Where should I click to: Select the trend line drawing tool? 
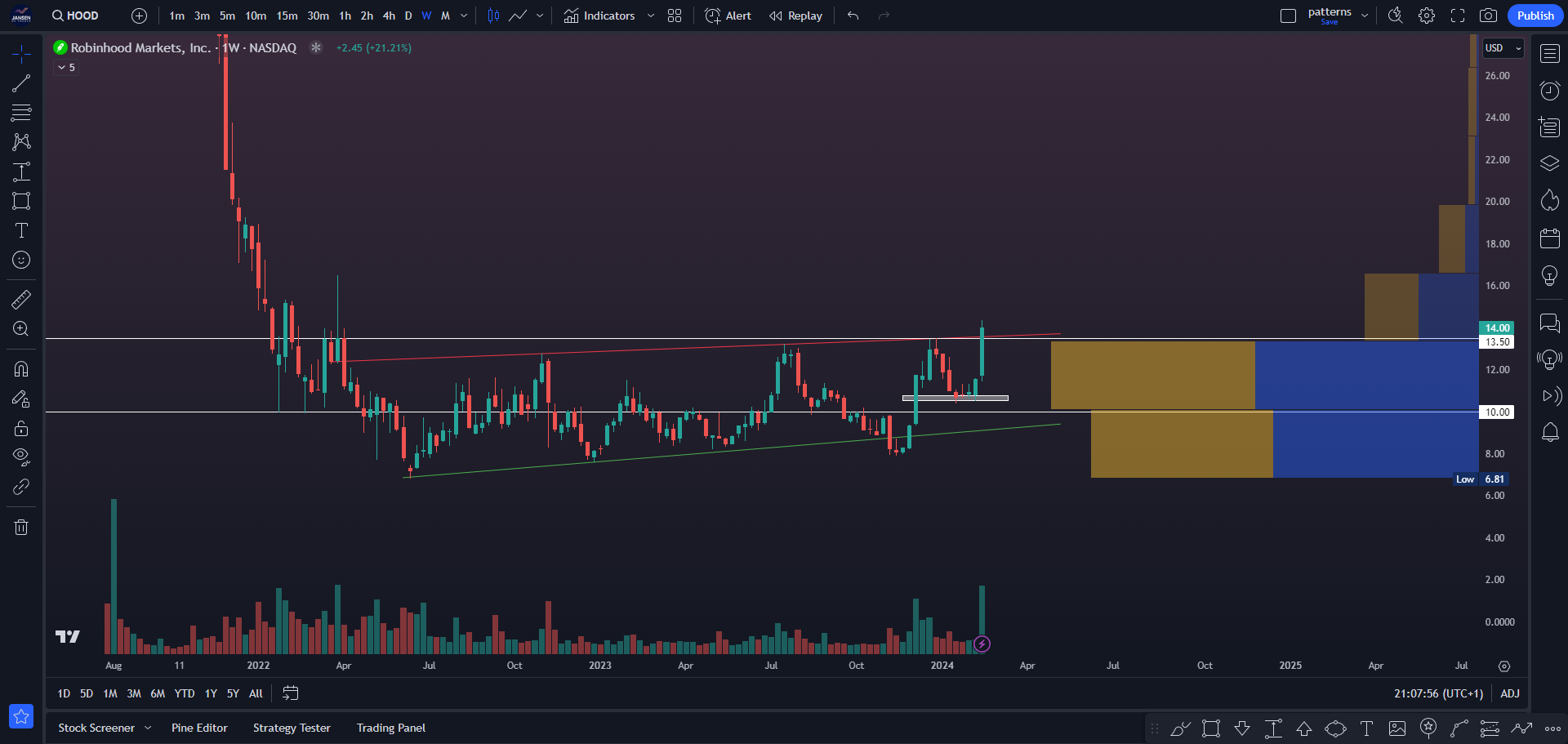point(21,83)
